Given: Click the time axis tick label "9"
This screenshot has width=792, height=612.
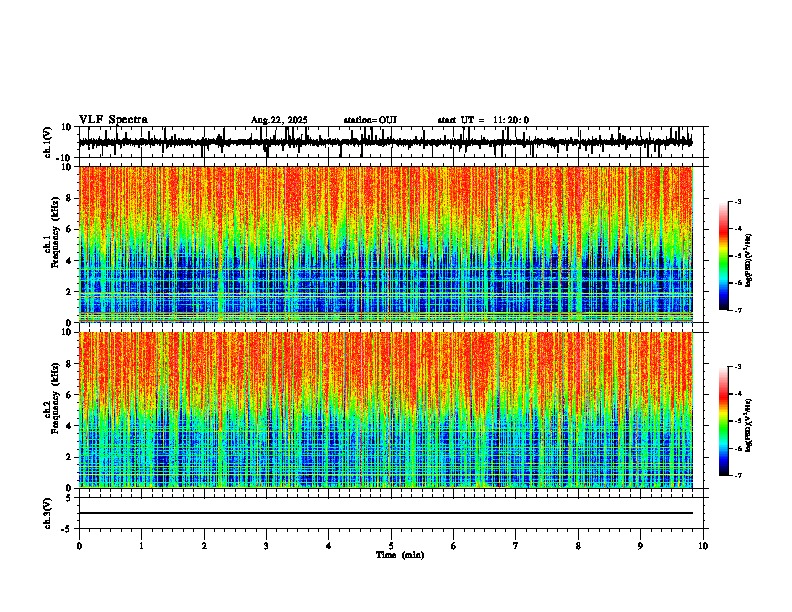Looking at the screenshot, I should click(x=640, y=546).
